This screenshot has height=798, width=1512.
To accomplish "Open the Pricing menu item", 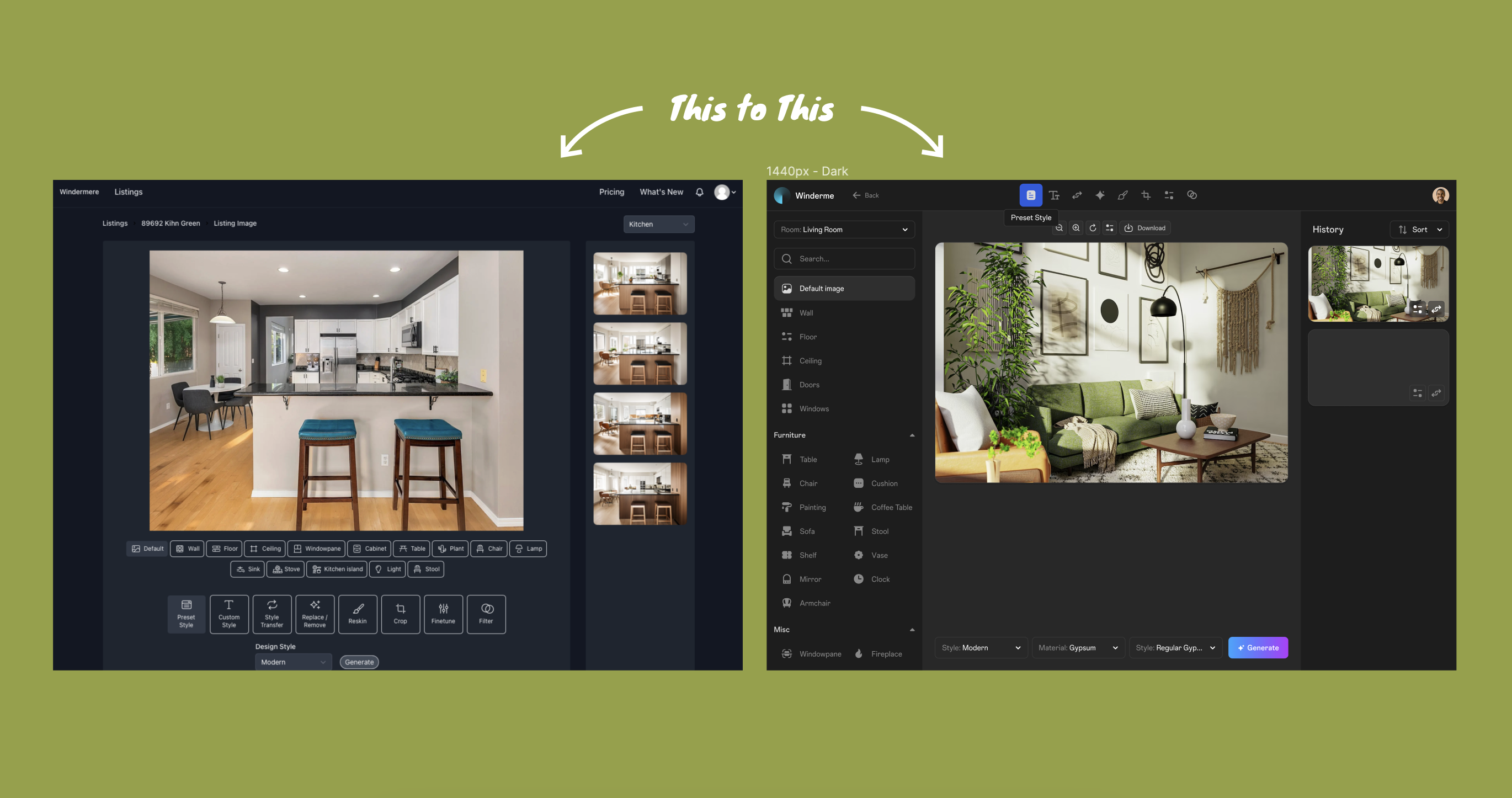I will click(x=611, y=192).
